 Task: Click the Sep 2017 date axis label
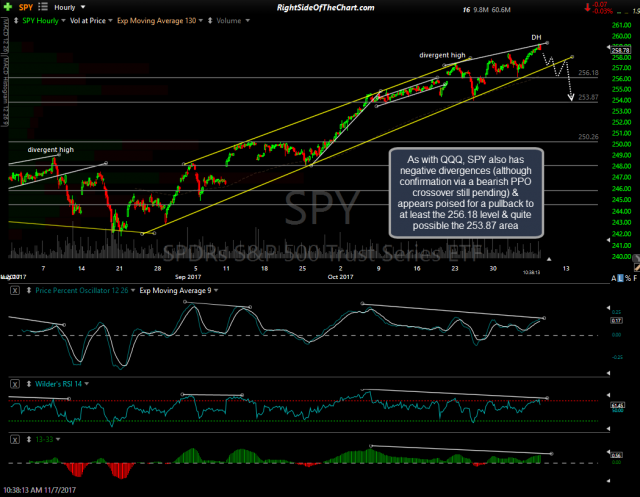click(188, 277)
